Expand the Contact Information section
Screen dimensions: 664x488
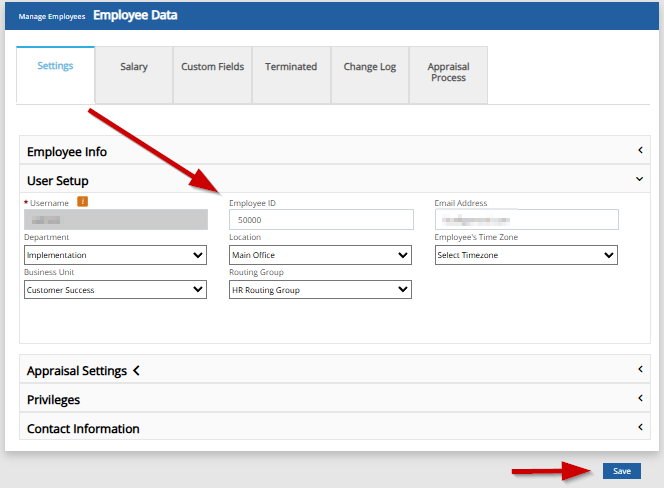pos(639,428)
